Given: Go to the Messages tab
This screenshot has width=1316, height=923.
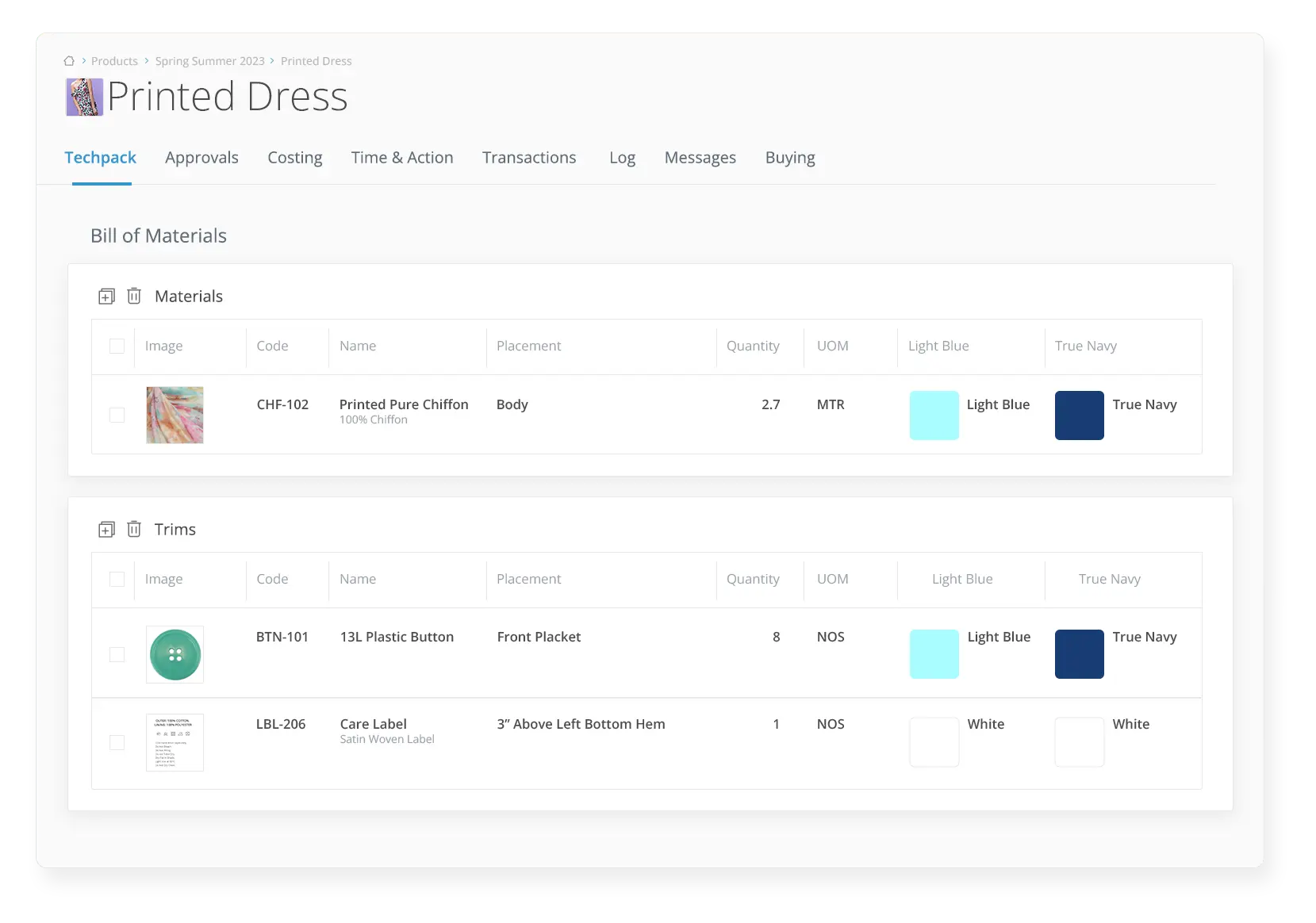Looking at the screenshot, I should (700, 158).
